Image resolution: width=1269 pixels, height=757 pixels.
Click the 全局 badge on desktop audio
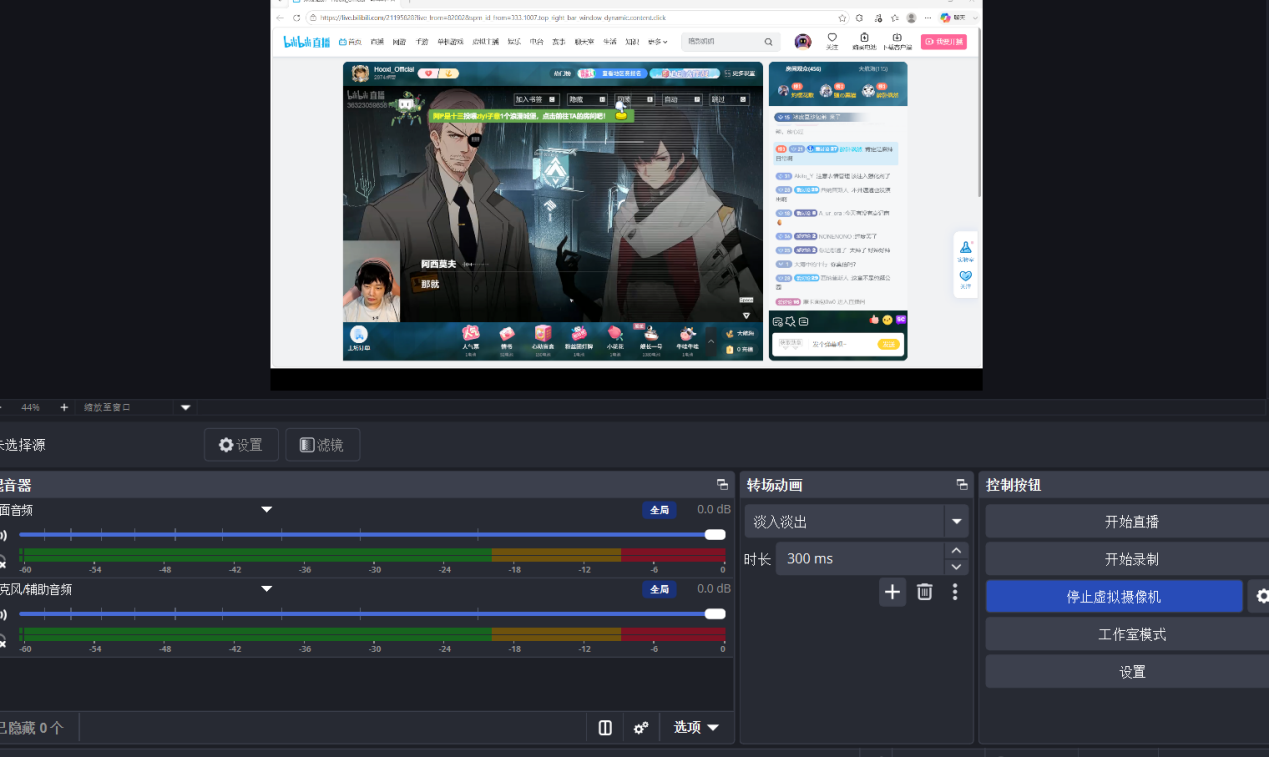tap(659, 510)
